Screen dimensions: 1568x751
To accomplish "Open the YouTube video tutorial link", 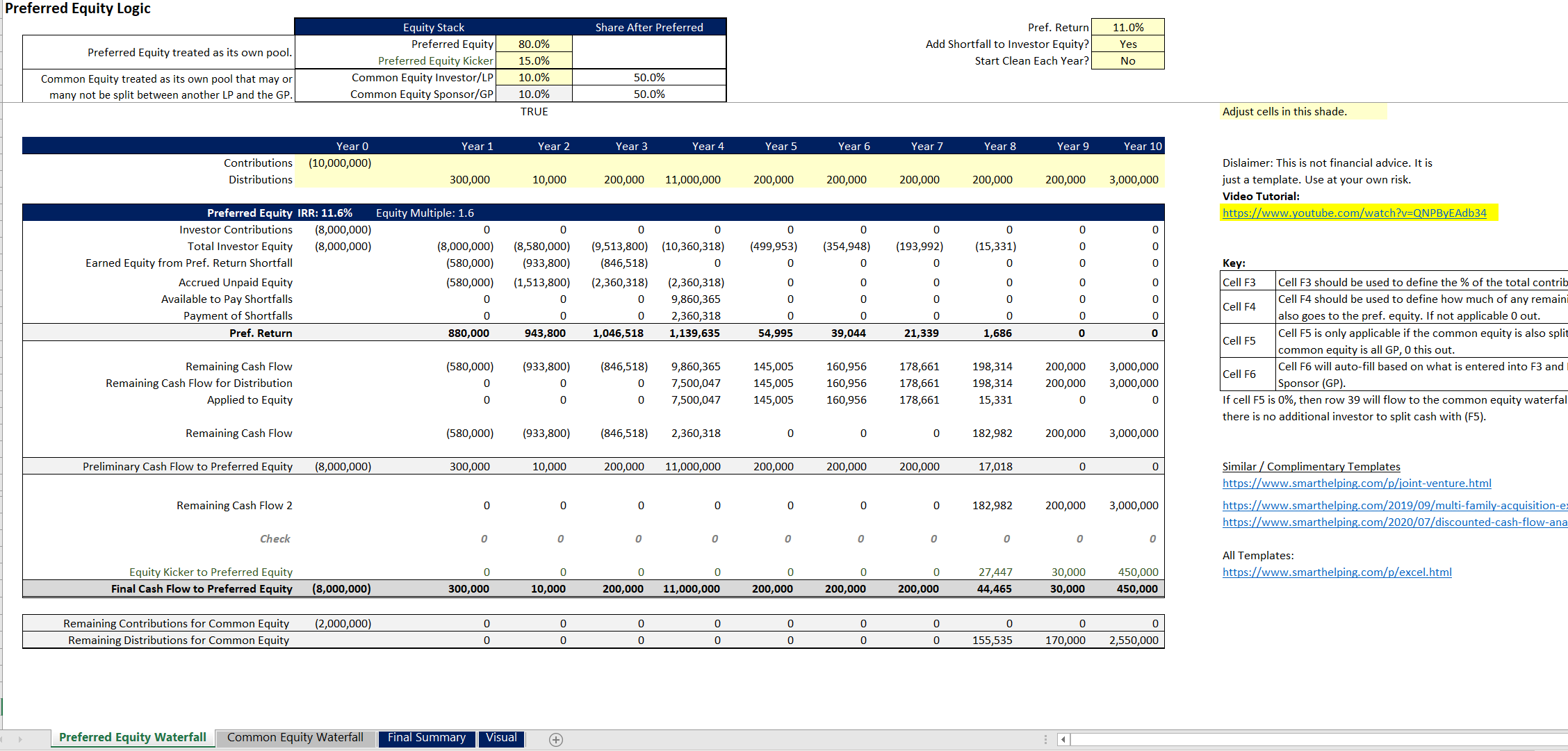I will tap(1354, 213).
